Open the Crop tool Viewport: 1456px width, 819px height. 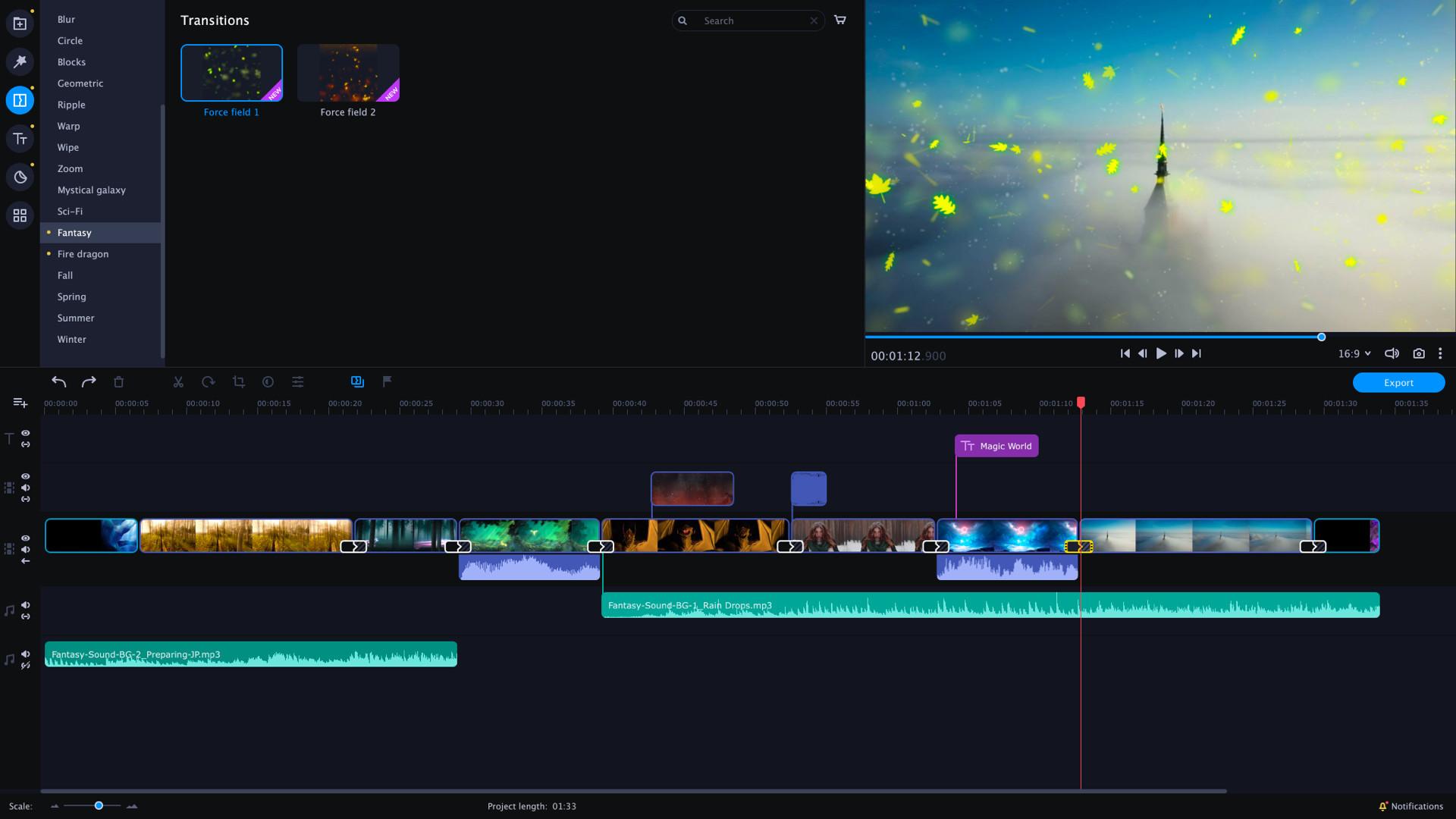[239, 381]
